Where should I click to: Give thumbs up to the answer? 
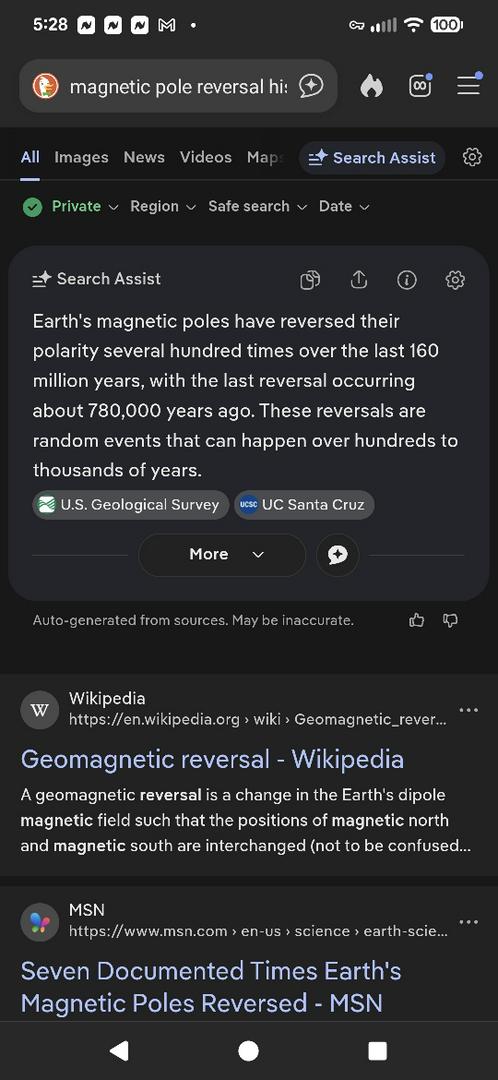coord(417,621)
